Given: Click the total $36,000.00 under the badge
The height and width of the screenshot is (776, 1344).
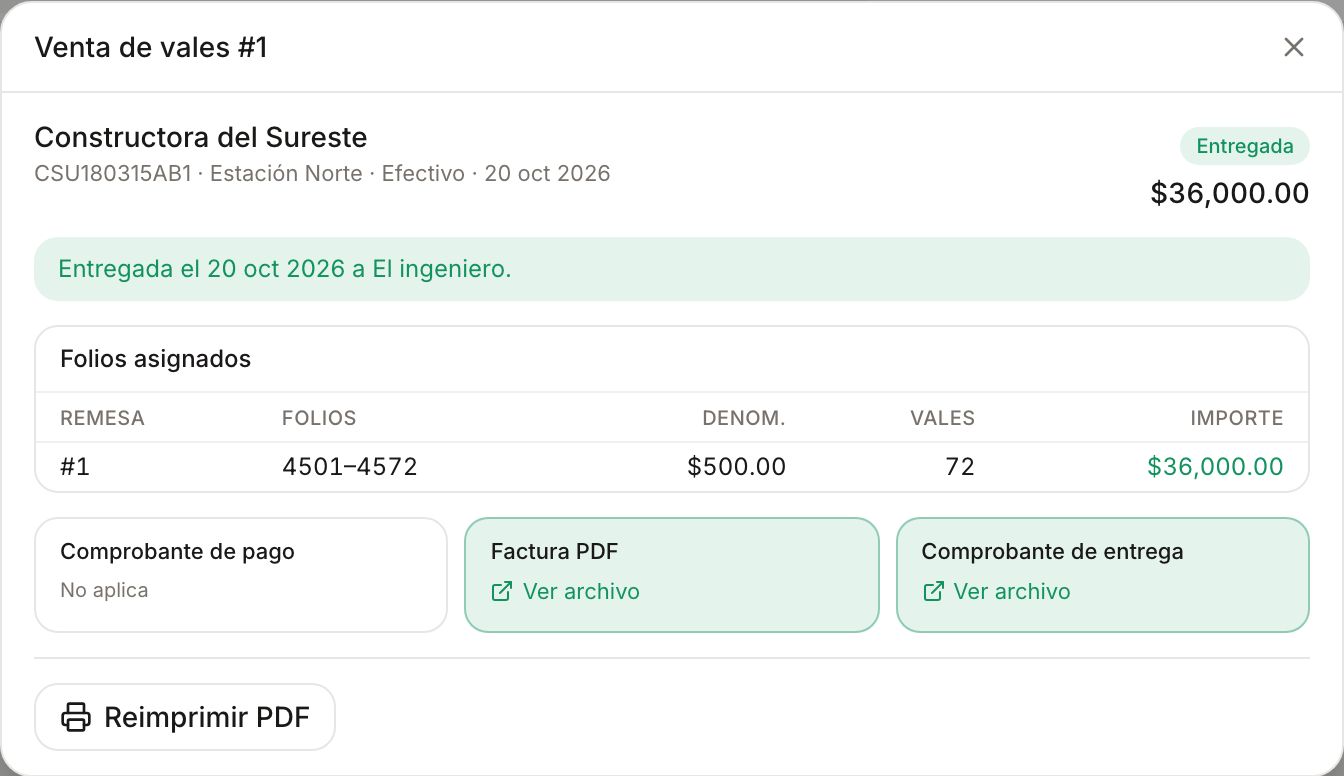Looking at the screenshot, I should pyautogui.click(x=1230, y=193).
